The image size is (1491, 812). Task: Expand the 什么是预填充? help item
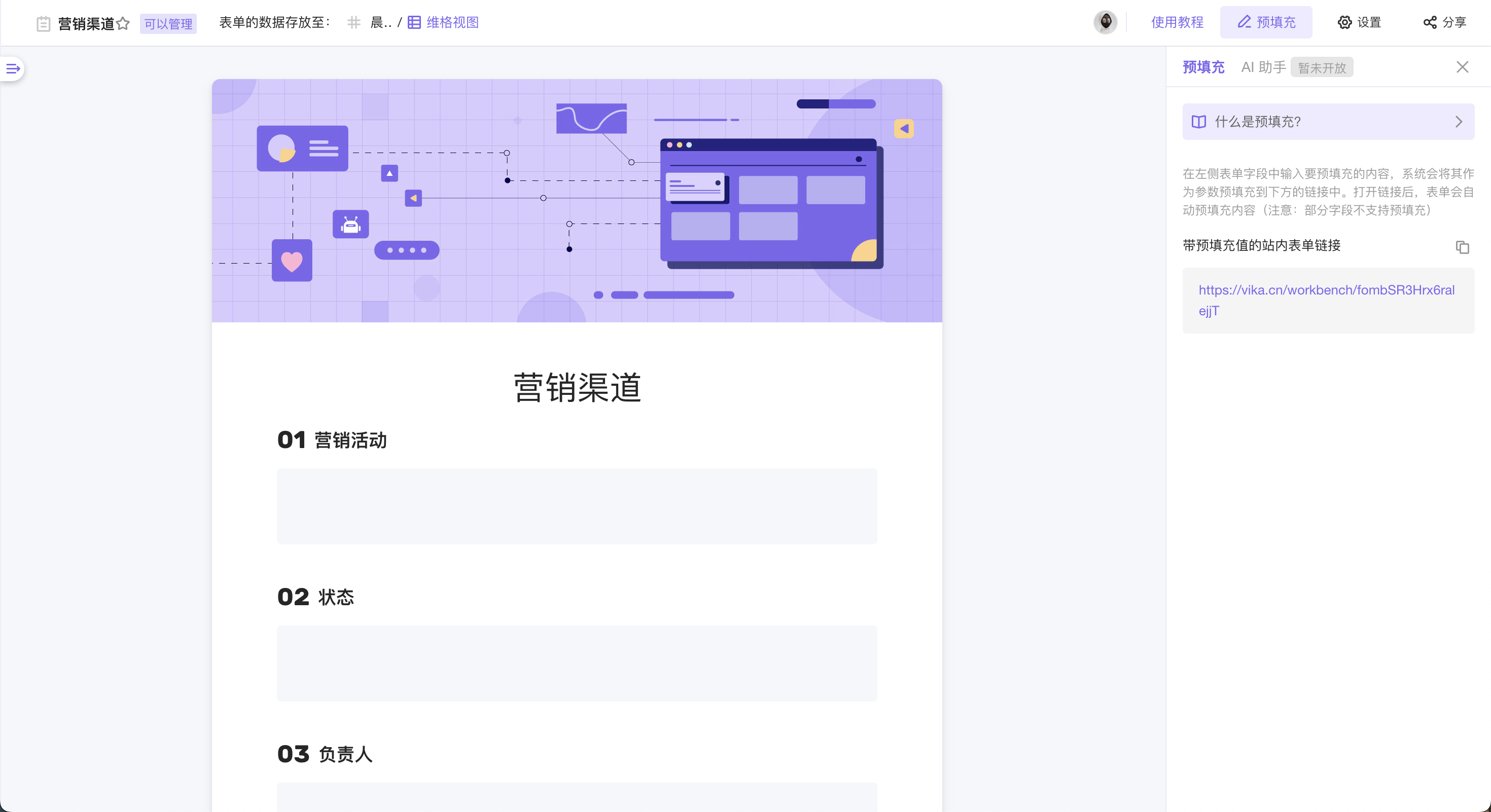pos(1328,122)
